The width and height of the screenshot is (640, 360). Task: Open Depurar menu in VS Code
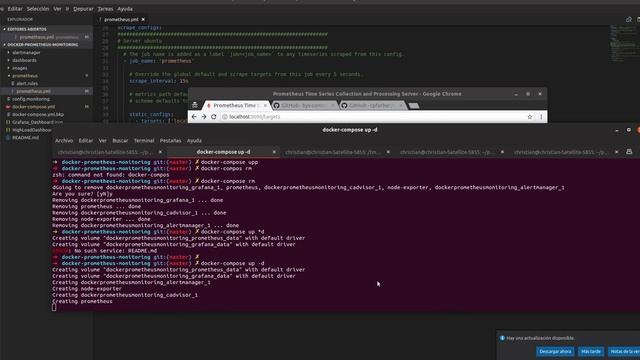pyautogui.click(x=83, y=9)
